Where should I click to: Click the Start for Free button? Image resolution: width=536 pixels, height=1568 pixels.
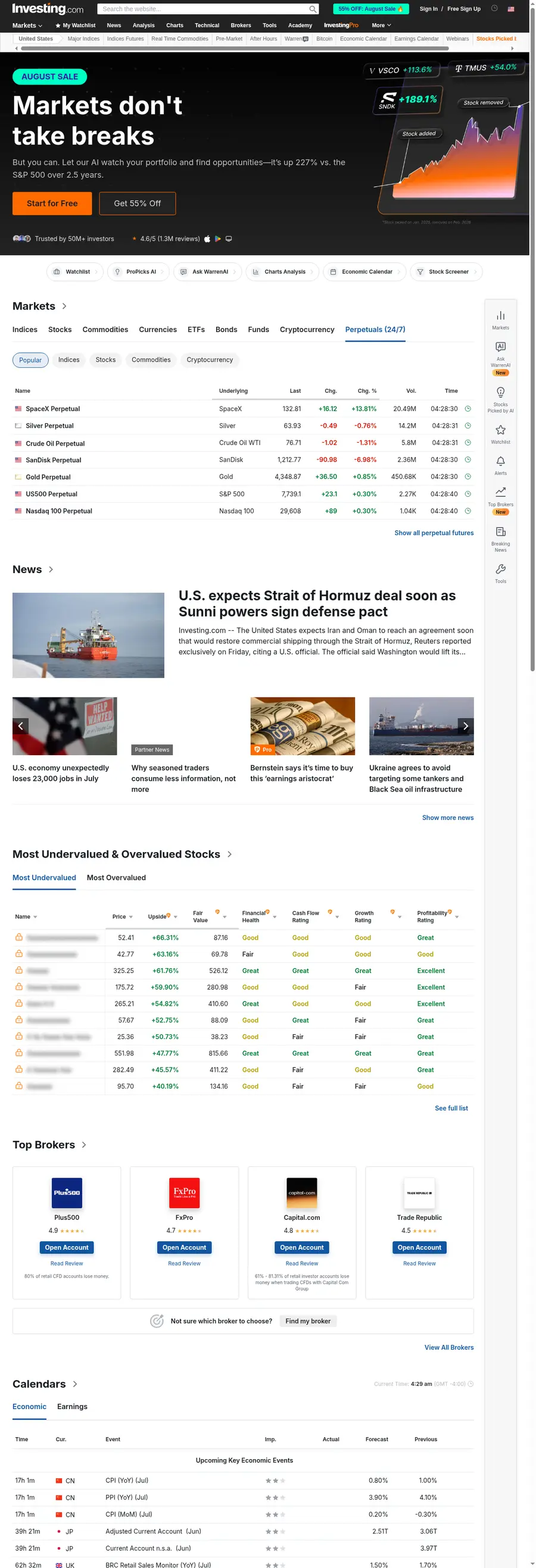52,204
